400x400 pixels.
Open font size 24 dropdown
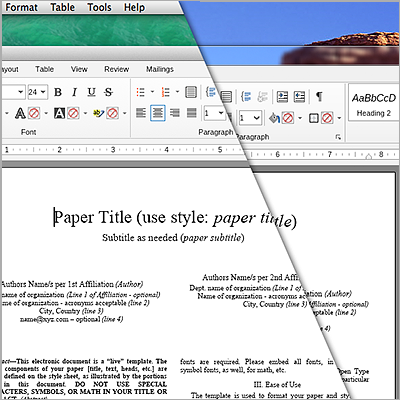[x=43, y=92]
